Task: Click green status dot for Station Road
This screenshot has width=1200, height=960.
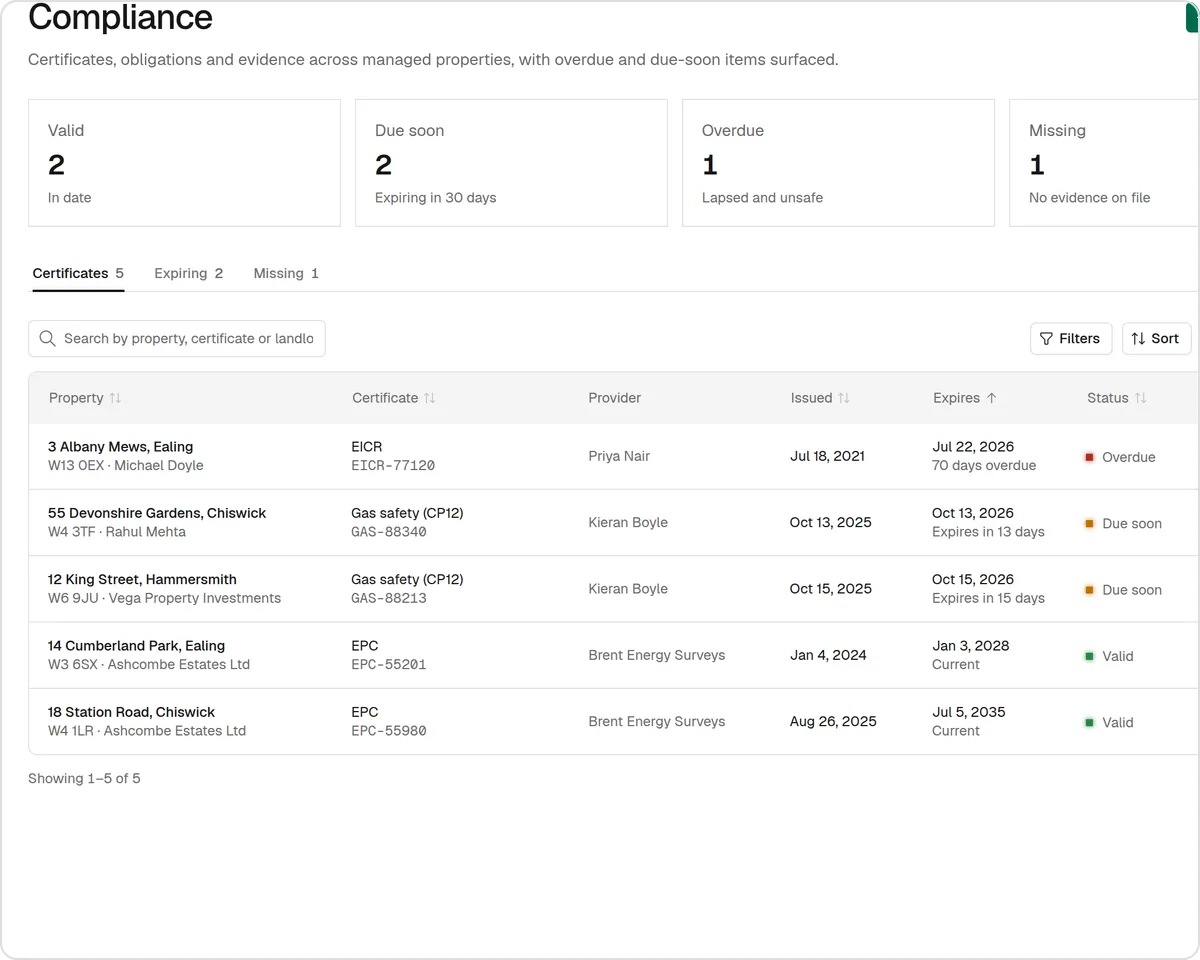Action: (1089, 722)
